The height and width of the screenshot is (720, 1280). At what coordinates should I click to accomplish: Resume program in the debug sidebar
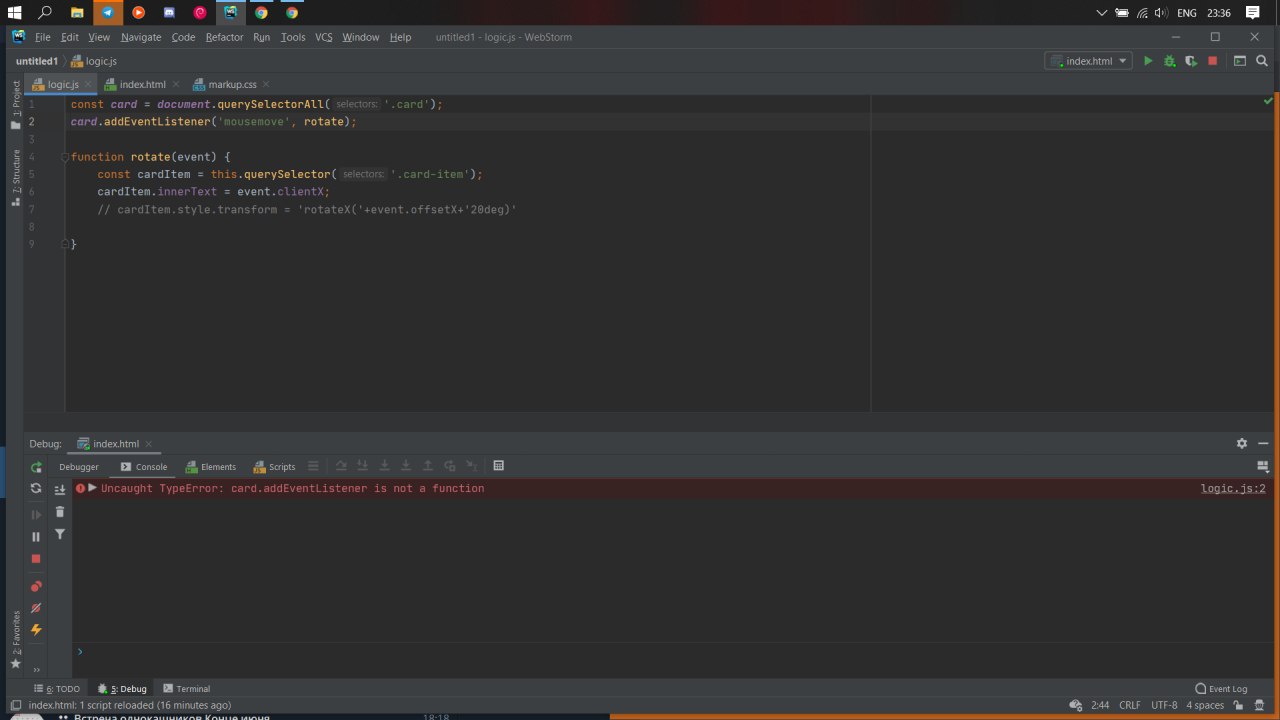point(36,514)
